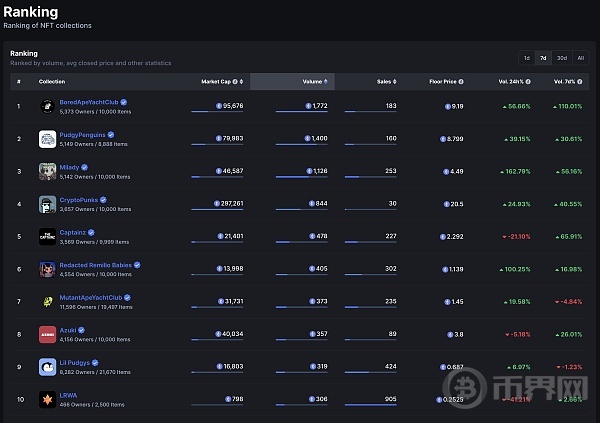Click the LRWA collection avatar

[47, 399]
